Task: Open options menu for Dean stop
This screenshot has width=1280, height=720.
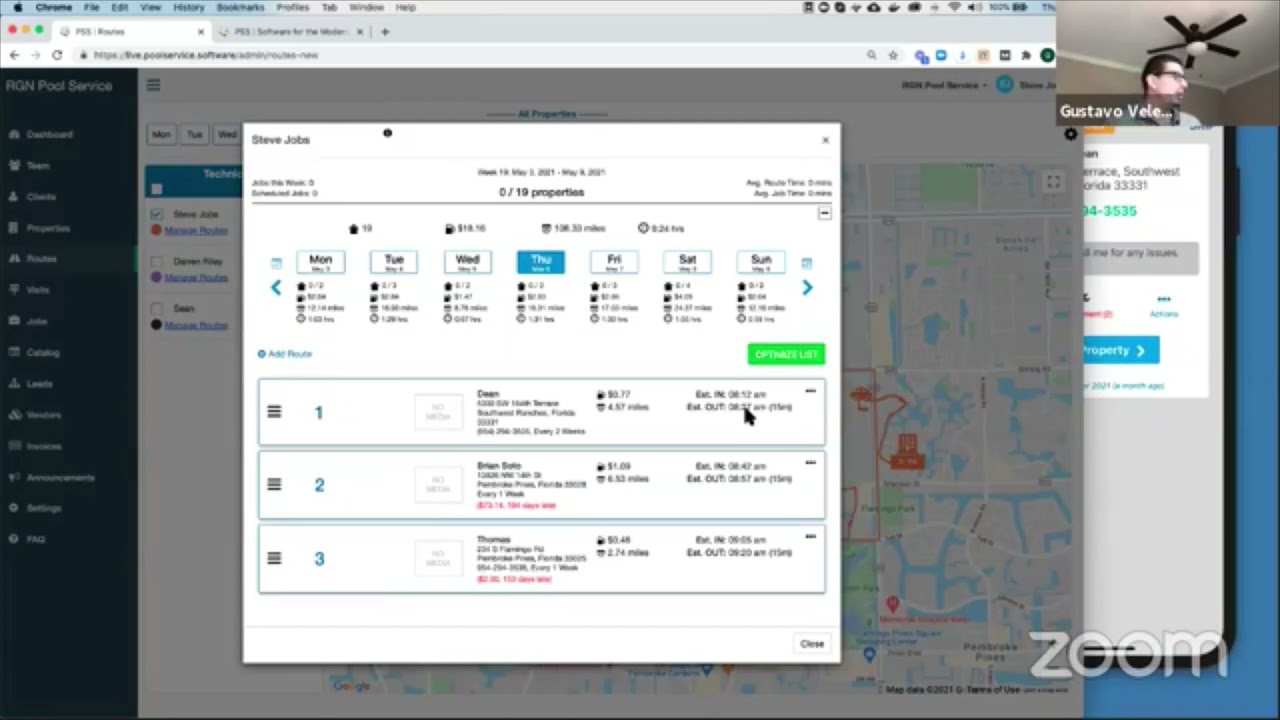Action: [810, 391]
